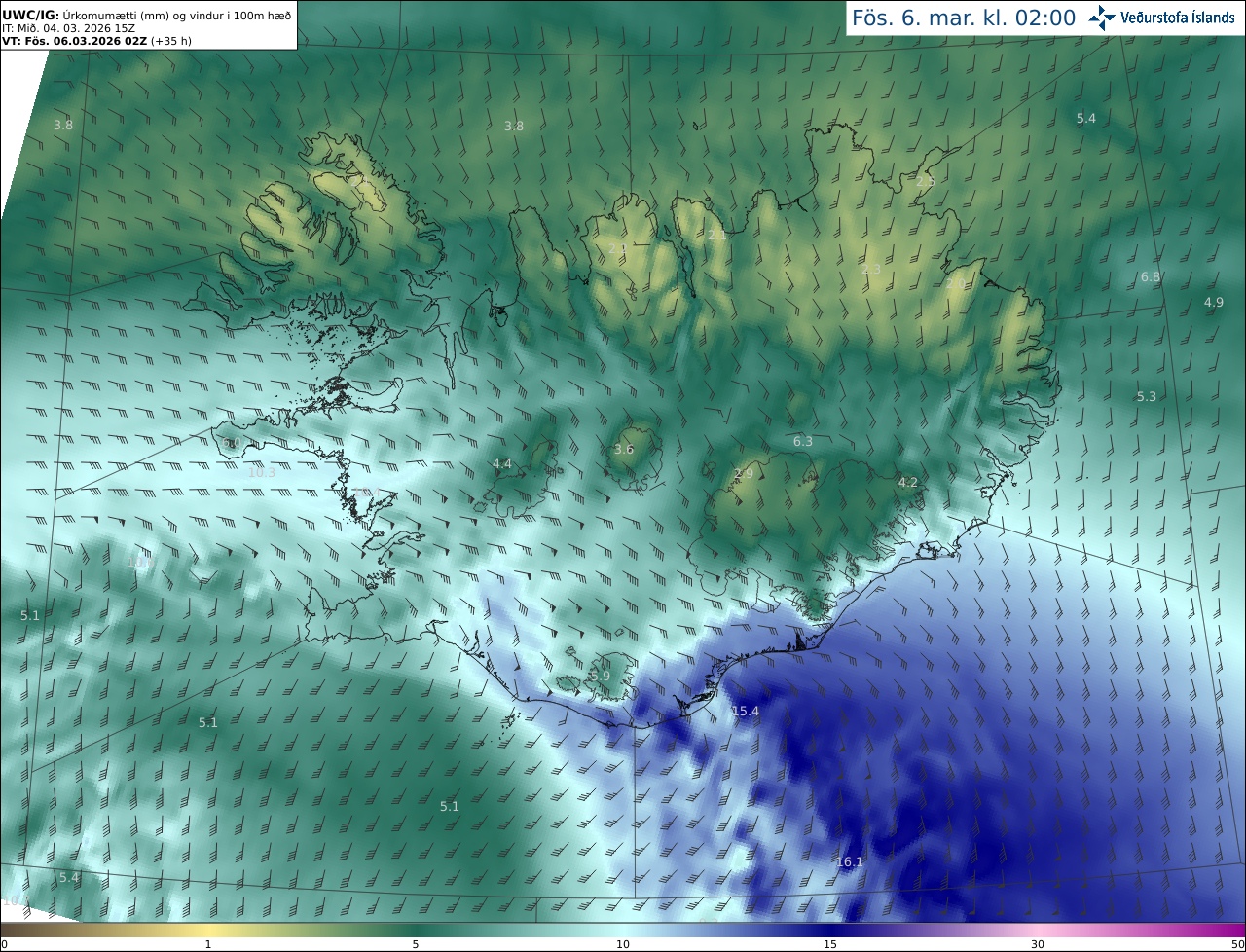Click the 10.3 value on the map
1246x952 pixels.
tap(262, 472)
